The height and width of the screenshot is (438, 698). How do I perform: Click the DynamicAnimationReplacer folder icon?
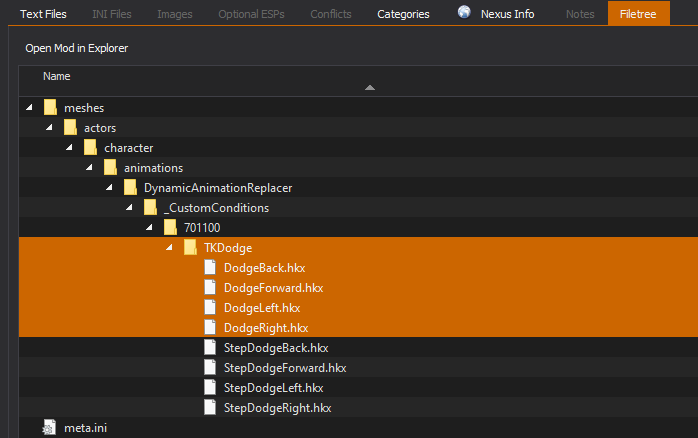point(130,187)
